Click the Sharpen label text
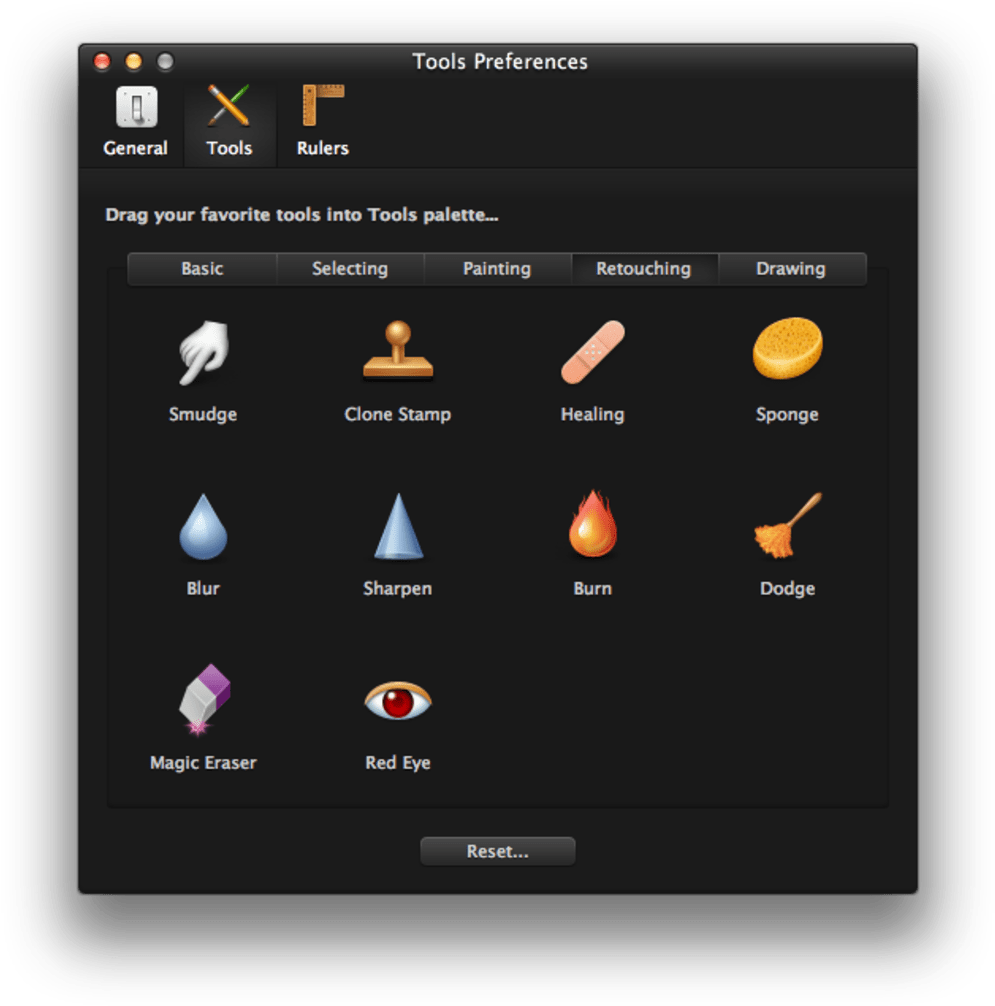Viewport: 995px width, 1006px height. pos(398,589)
